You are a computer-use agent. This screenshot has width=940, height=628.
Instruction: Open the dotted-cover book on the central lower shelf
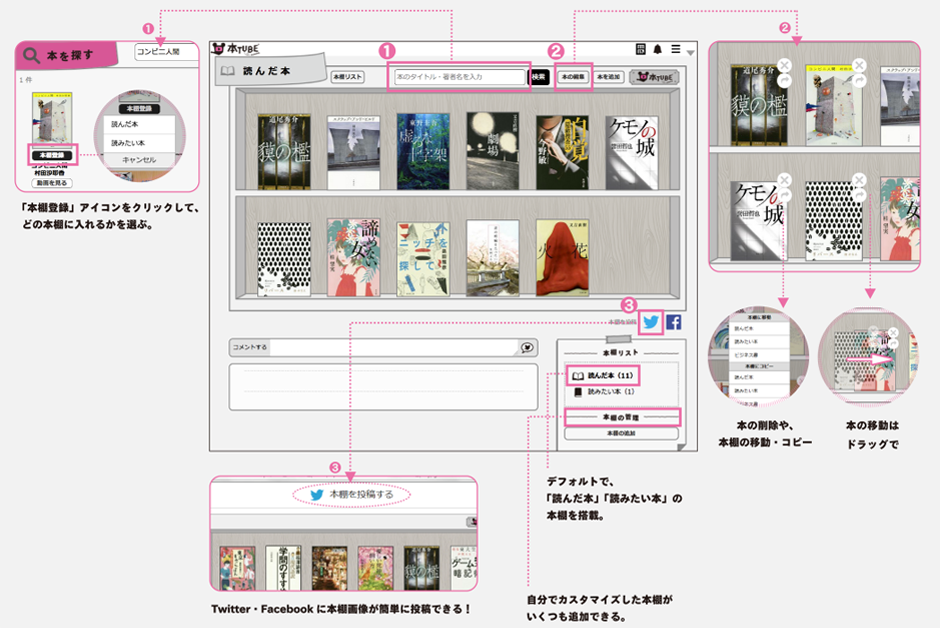pos(284,259)
